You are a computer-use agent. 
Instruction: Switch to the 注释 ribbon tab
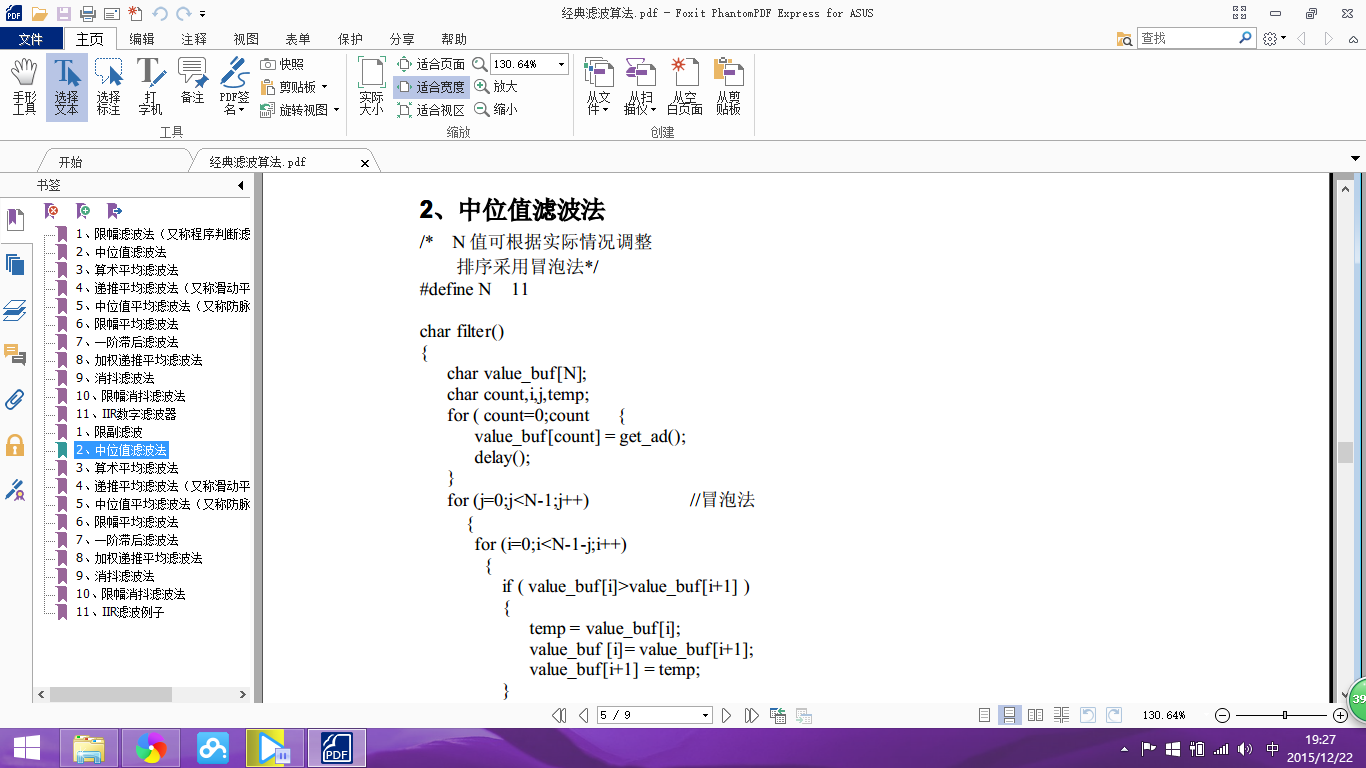(x=194, y=39)
